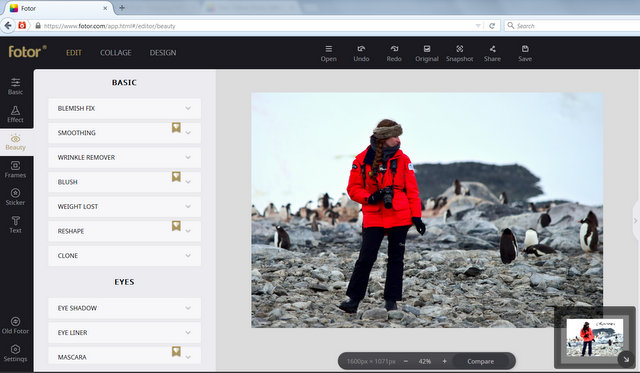The width and height of the screenshot is (640, 373).
Task: Revert to Original image
Action: pyautogui.click(x=427, y=53)
